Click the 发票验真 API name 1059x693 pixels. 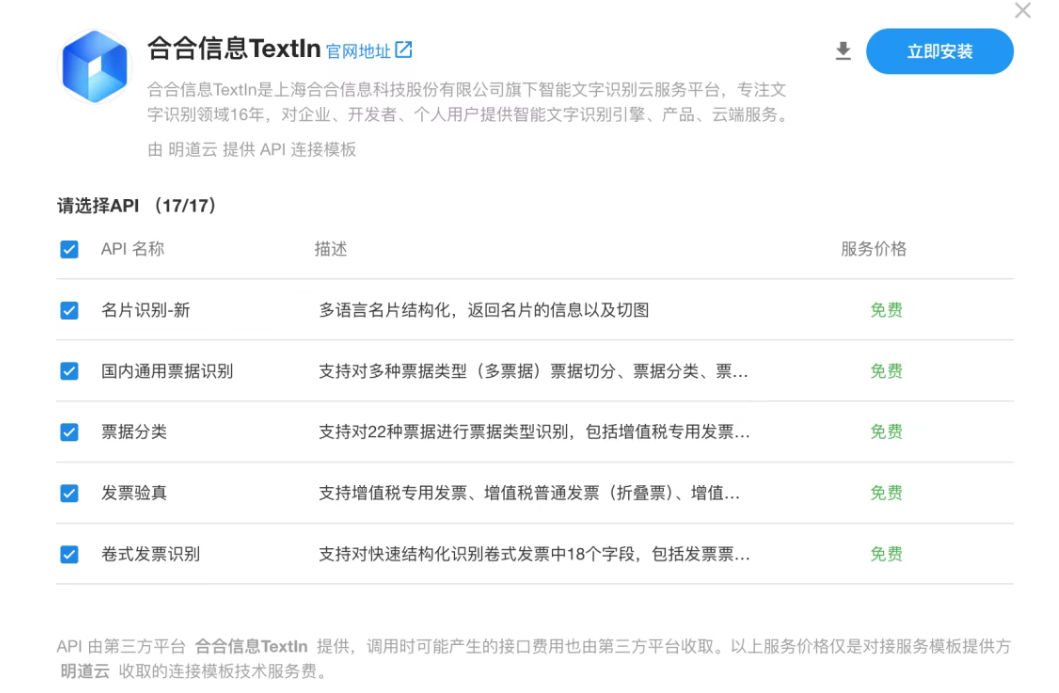click(x=134, y=493)
